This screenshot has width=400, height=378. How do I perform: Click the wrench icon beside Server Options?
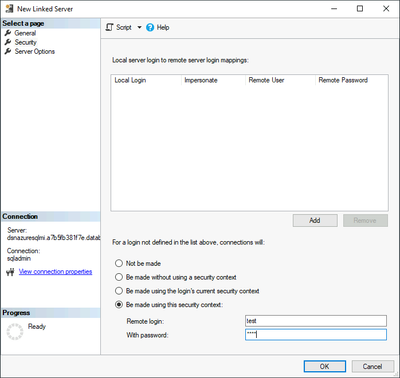click(8, 51)
